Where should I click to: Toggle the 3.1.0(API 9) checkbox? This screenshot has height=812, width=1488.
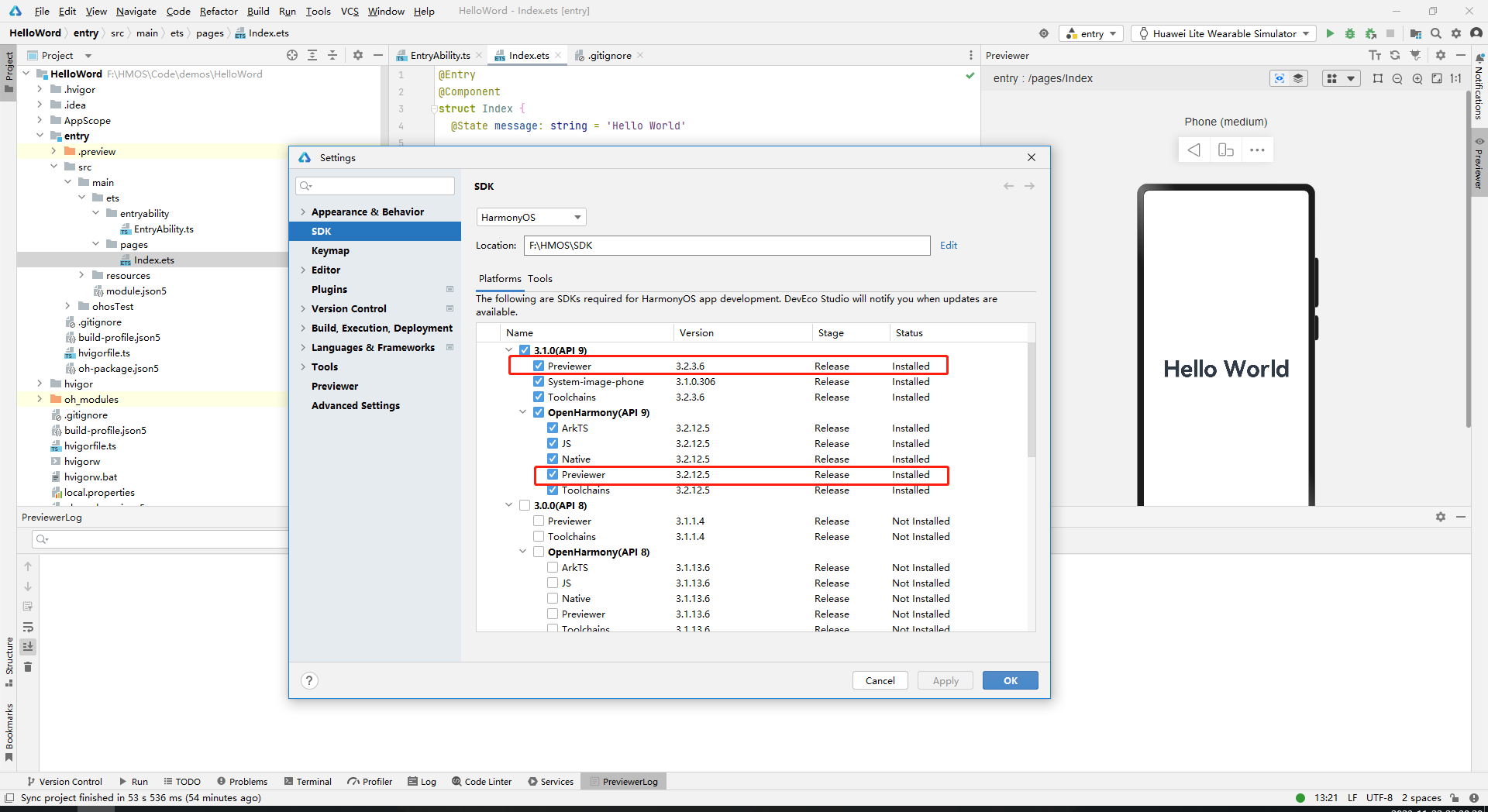[x=525, y=350]
